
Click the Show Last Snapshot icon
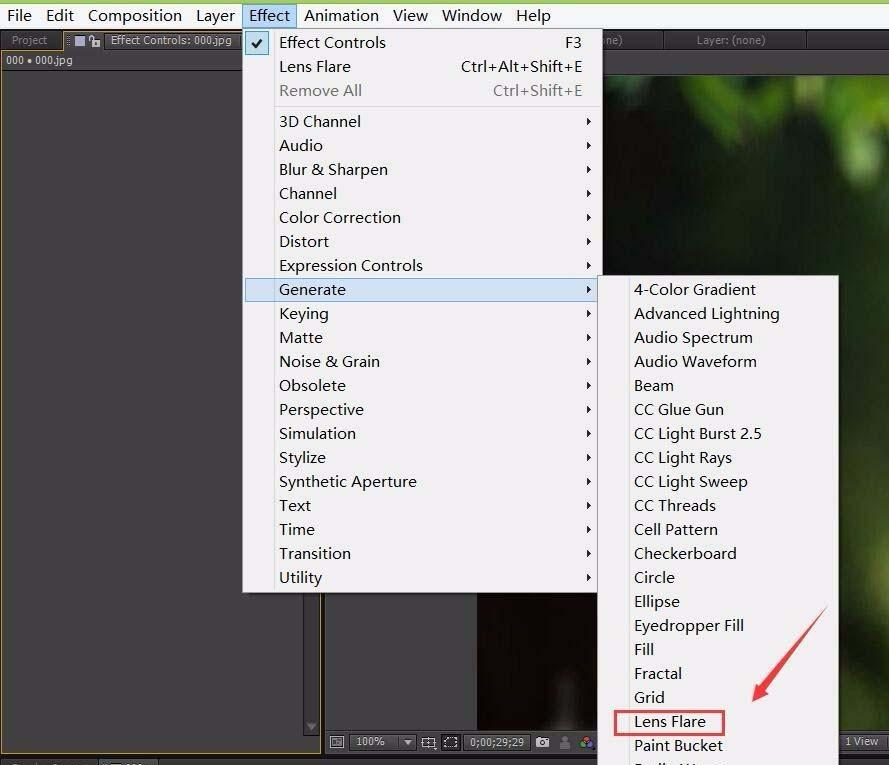coord(564,742)
